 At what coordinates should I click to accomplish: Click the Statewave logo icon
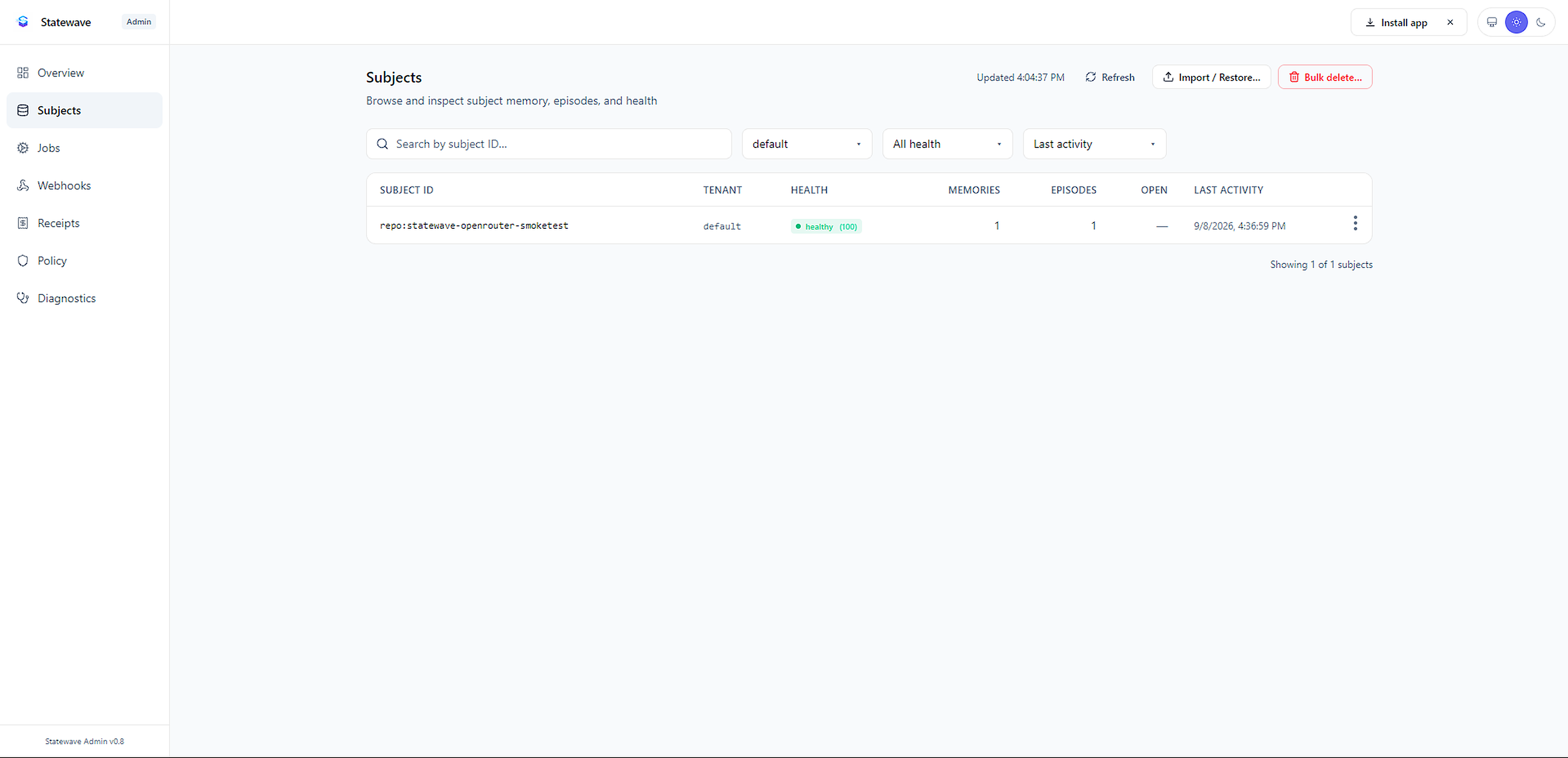(x=23, y=22)
